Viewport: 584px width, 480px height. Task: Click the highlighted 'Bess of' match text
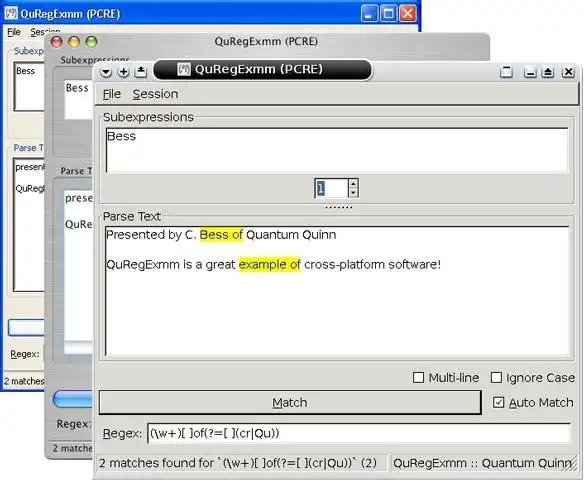[221, 235]
